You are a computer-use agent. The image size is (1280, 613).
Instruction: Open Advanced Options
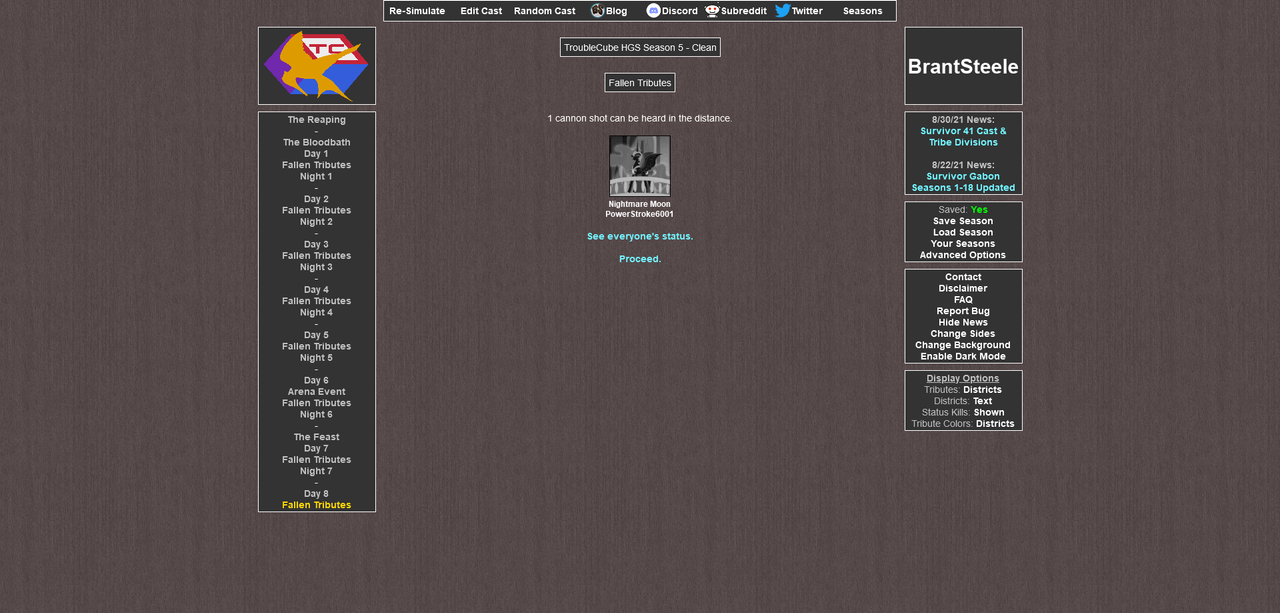963,255
